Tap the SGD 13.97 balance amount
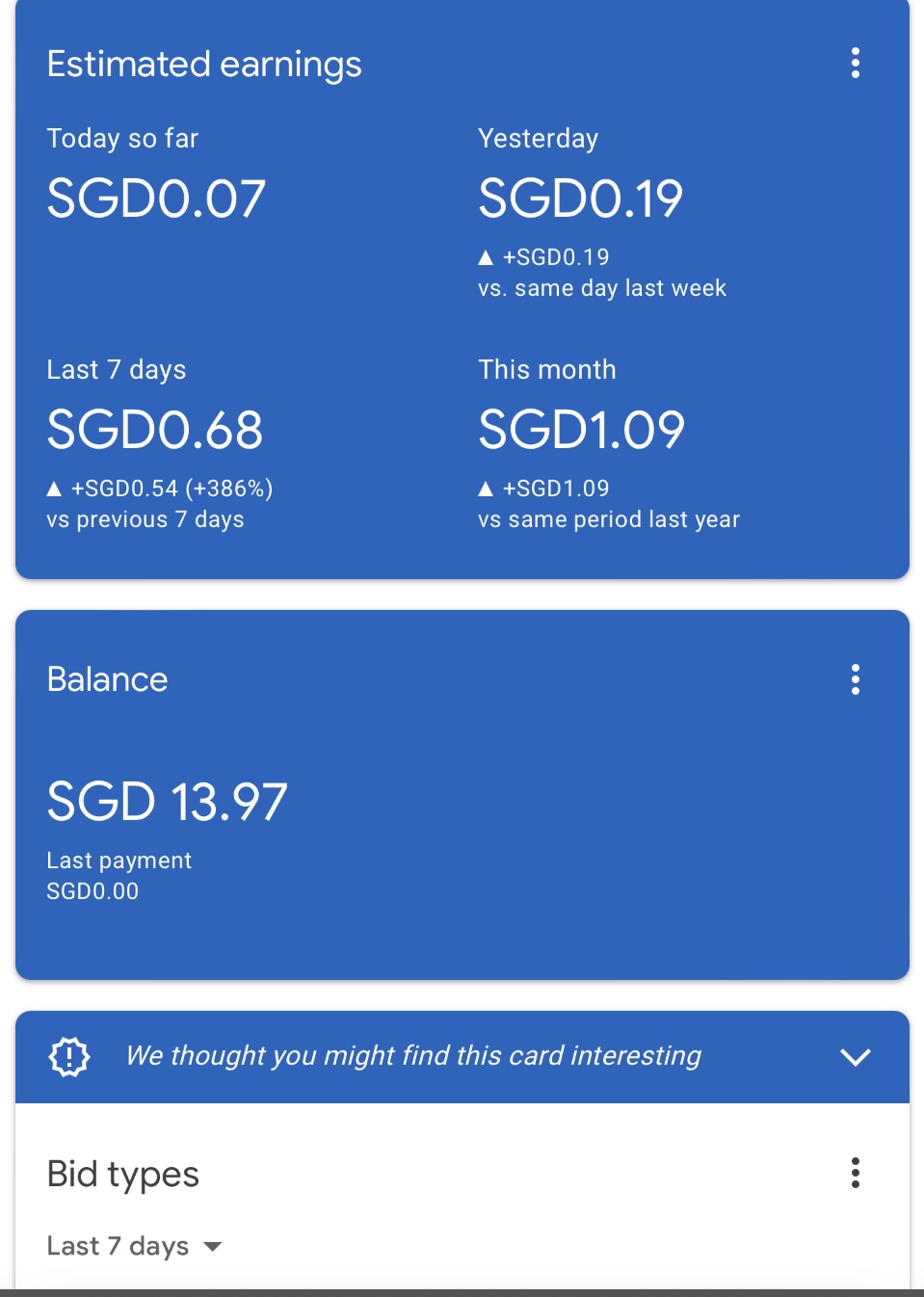 click(x=168, y=802)
